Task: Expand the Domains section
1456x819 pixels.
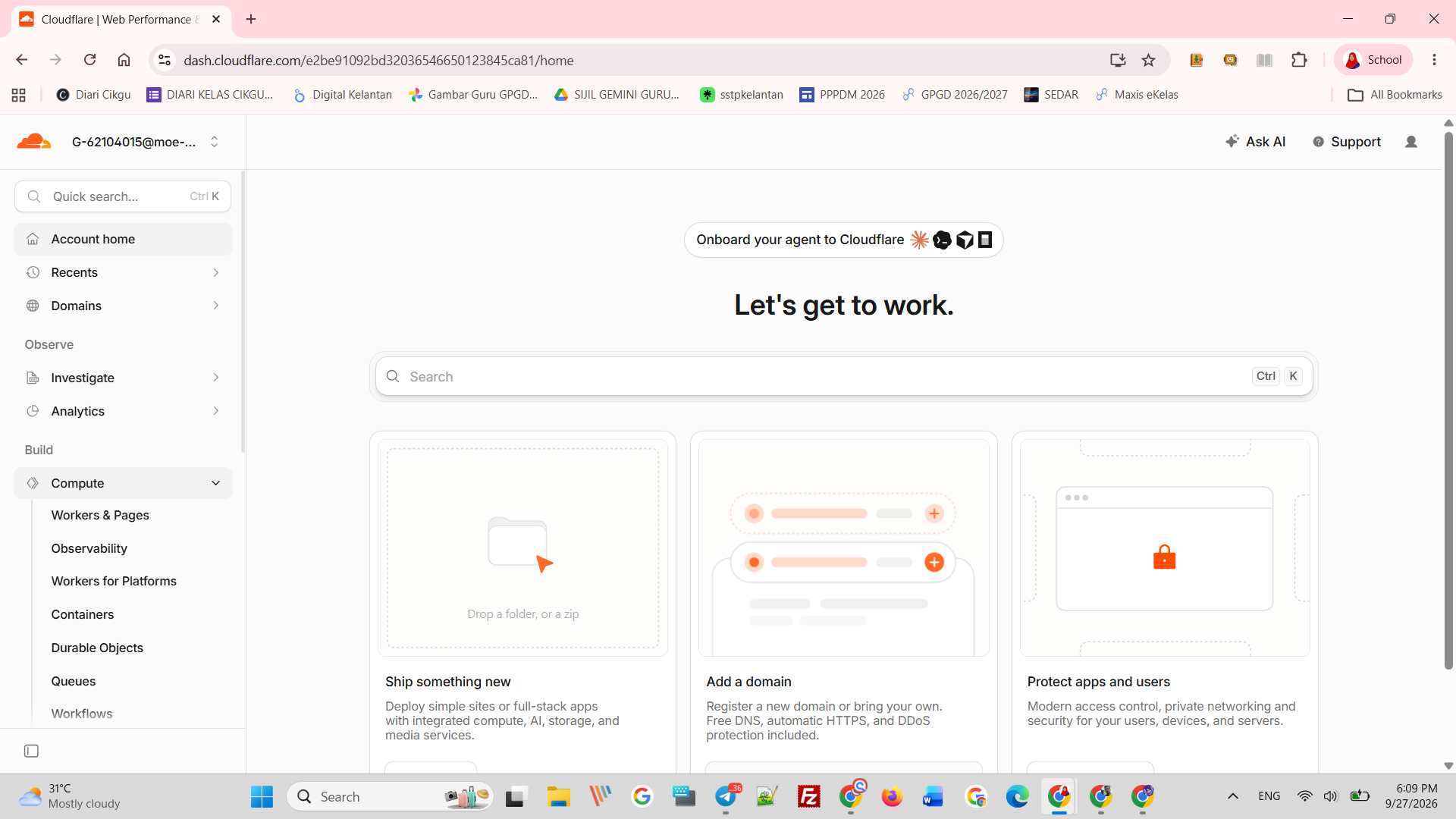Action: pos(123,306)
